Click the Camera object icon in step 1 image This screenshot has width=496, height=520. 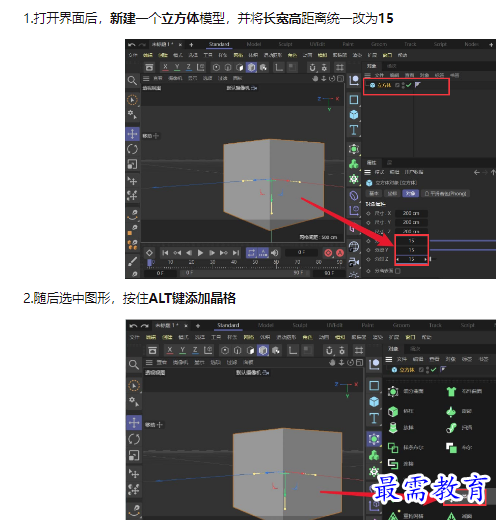pos(354,263)
